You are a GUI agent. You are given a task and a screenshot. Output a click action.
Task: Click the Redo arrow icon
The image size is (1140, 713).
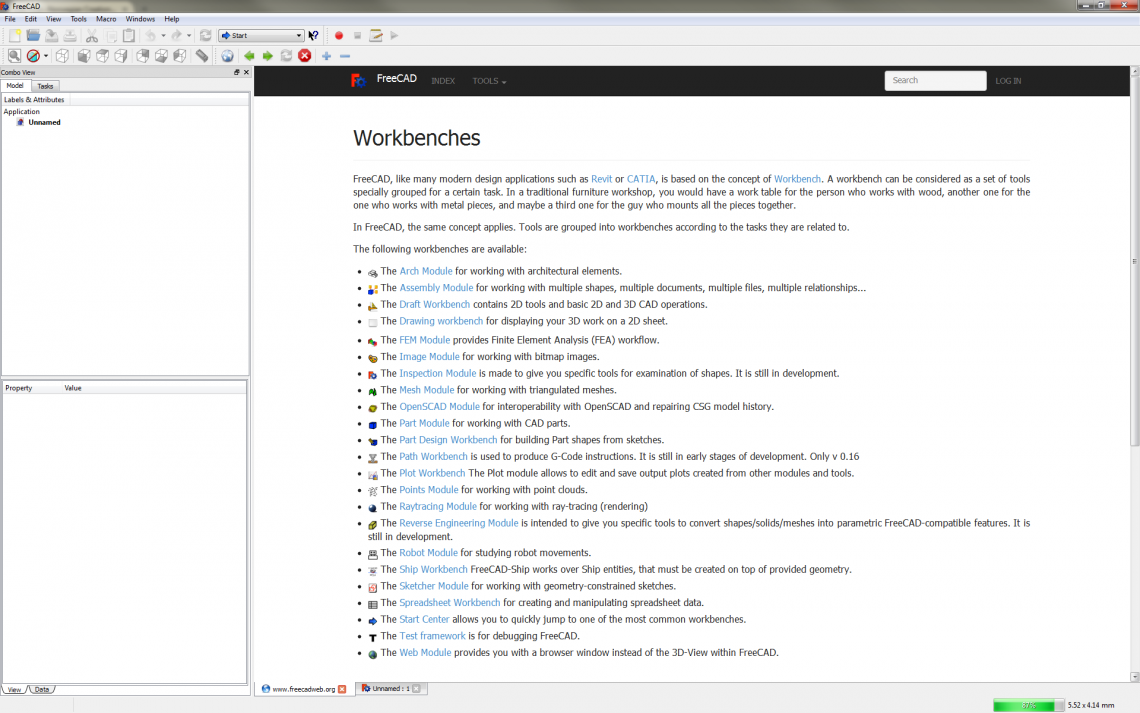pyautogui.click(x=177, y=36)
